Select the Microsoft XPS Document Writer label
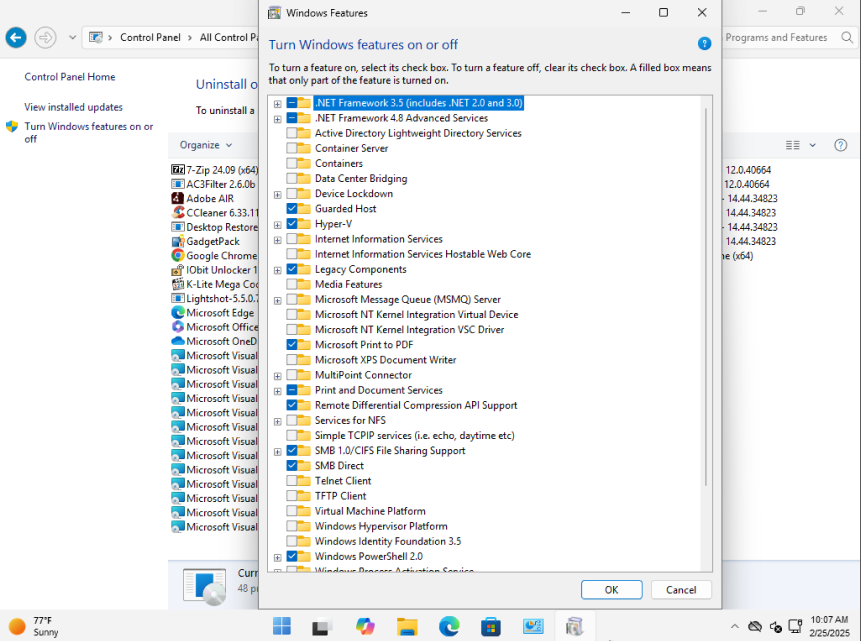The width and height of the screenshot is (861, 641). 385,360
